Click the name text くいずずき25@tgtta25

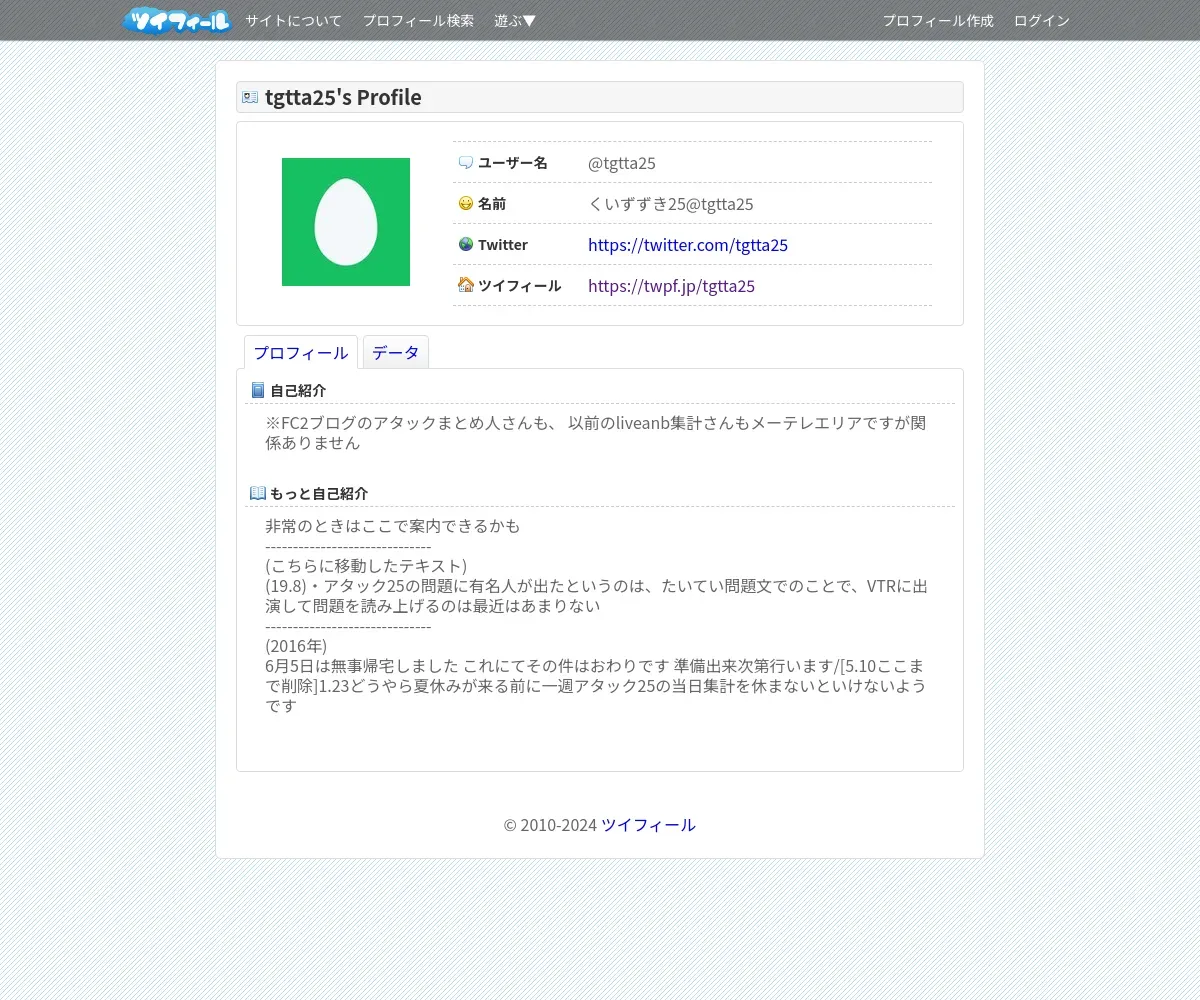pyautogui.click(x=671, y=204)
